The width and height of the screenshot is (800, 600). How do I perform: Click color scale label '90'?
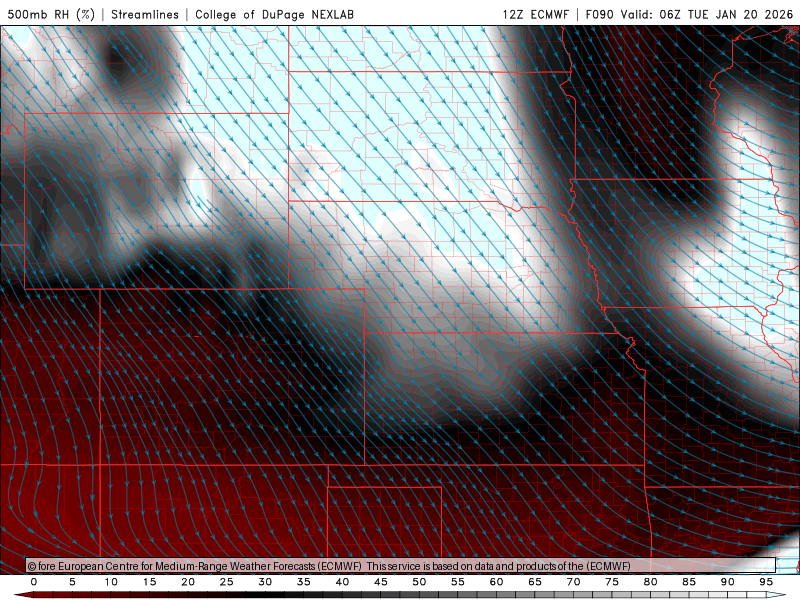pos(728,582)
